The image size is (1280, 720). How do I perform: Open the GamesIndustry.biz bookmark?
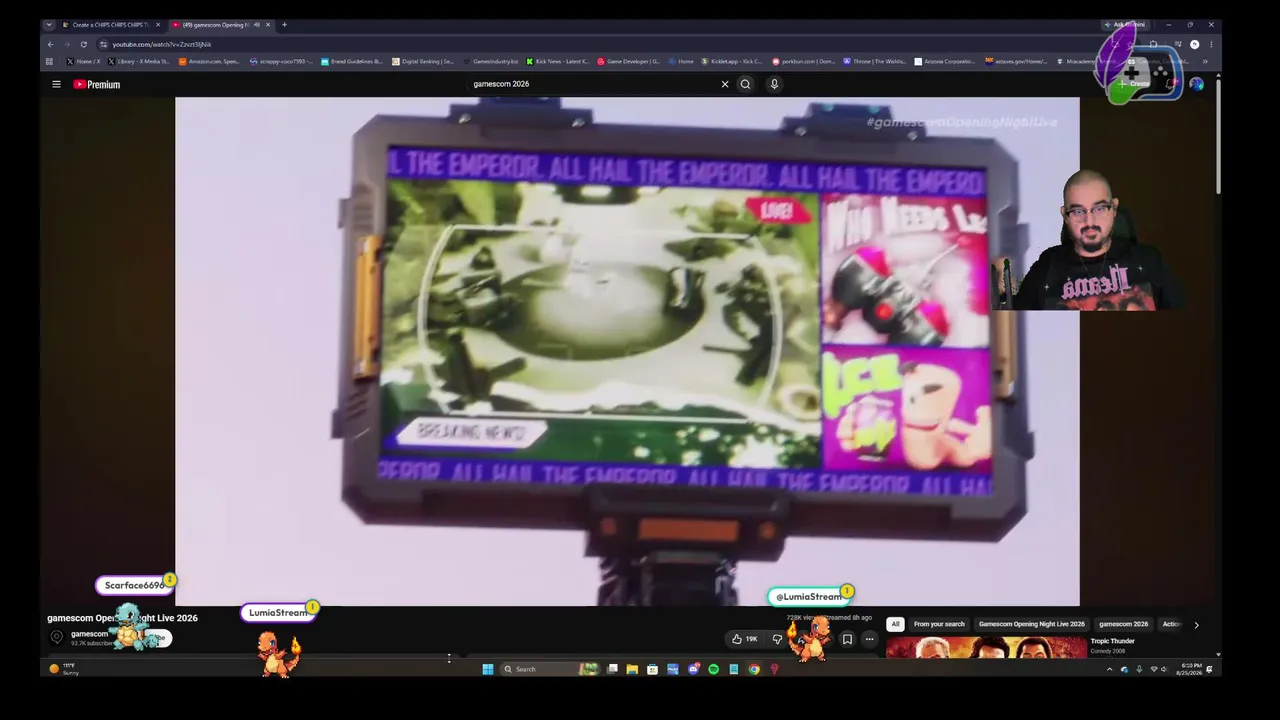pyautogui.click(x=491, y=61)
